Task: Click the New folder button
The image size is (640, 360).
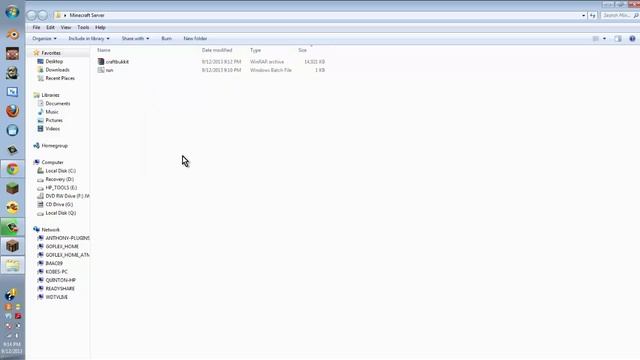Action: coord(195,39)
